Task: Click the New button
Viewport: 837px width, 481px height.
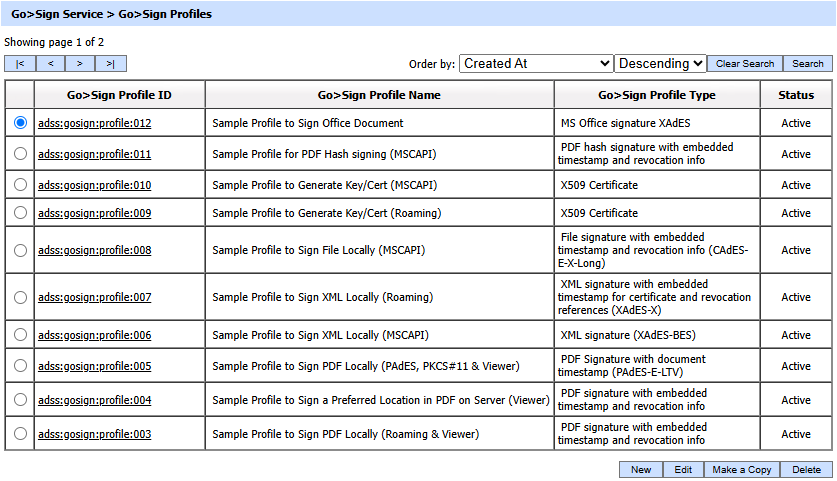Action: point(640,469)
